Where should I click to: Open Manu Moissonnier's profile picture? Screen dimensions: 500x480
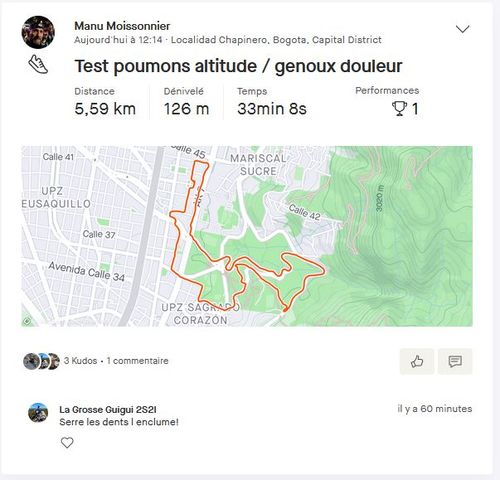(x=38, y=32)
